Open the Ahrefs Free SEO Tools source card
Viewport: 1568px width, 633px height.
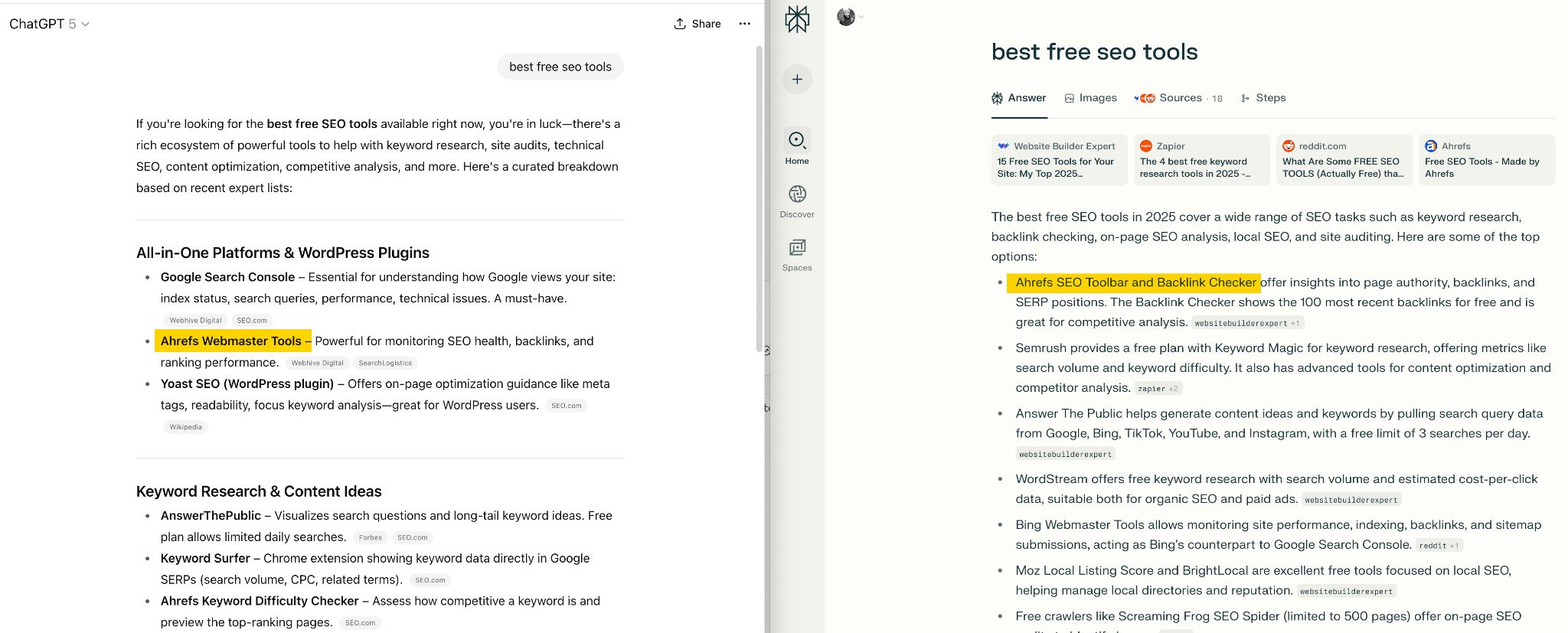(1486, 160)
